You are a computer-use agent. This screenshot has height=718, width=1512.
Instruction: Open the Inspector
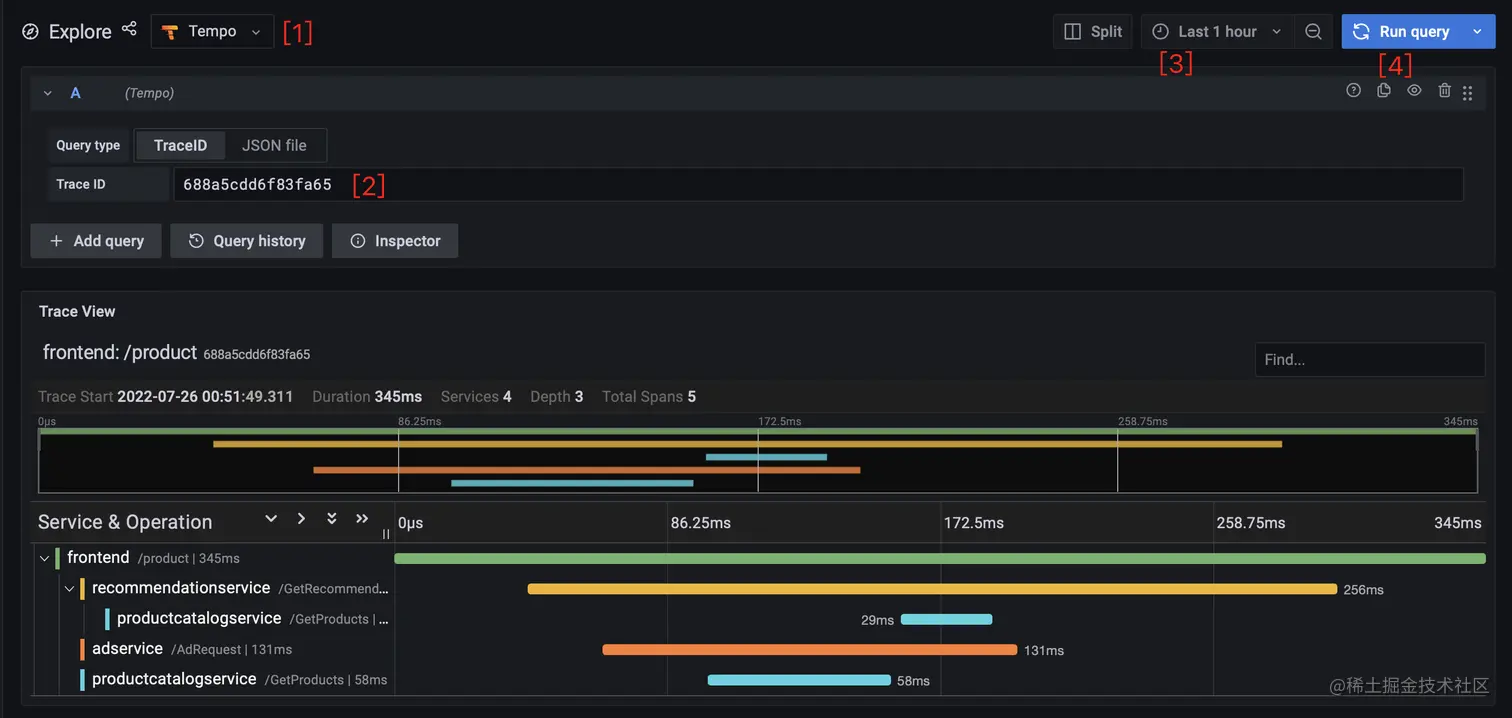point(395,241)
